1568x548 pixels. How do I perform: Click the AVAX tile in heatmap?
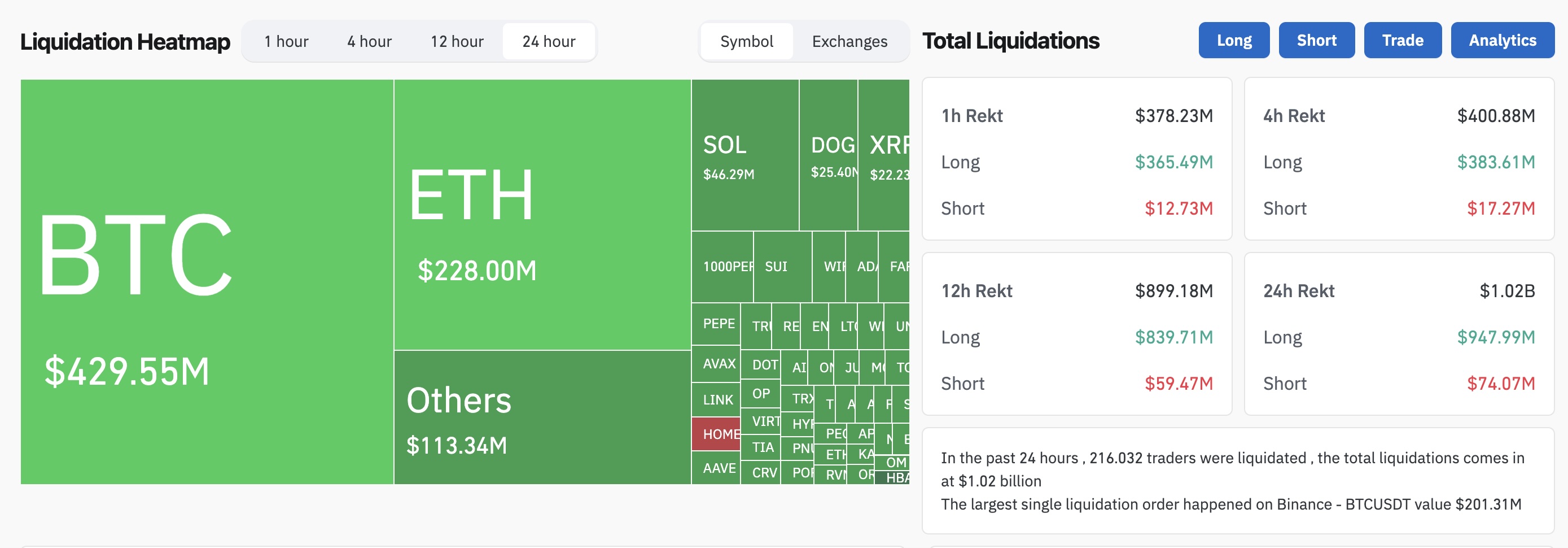[x=716, y=364]
